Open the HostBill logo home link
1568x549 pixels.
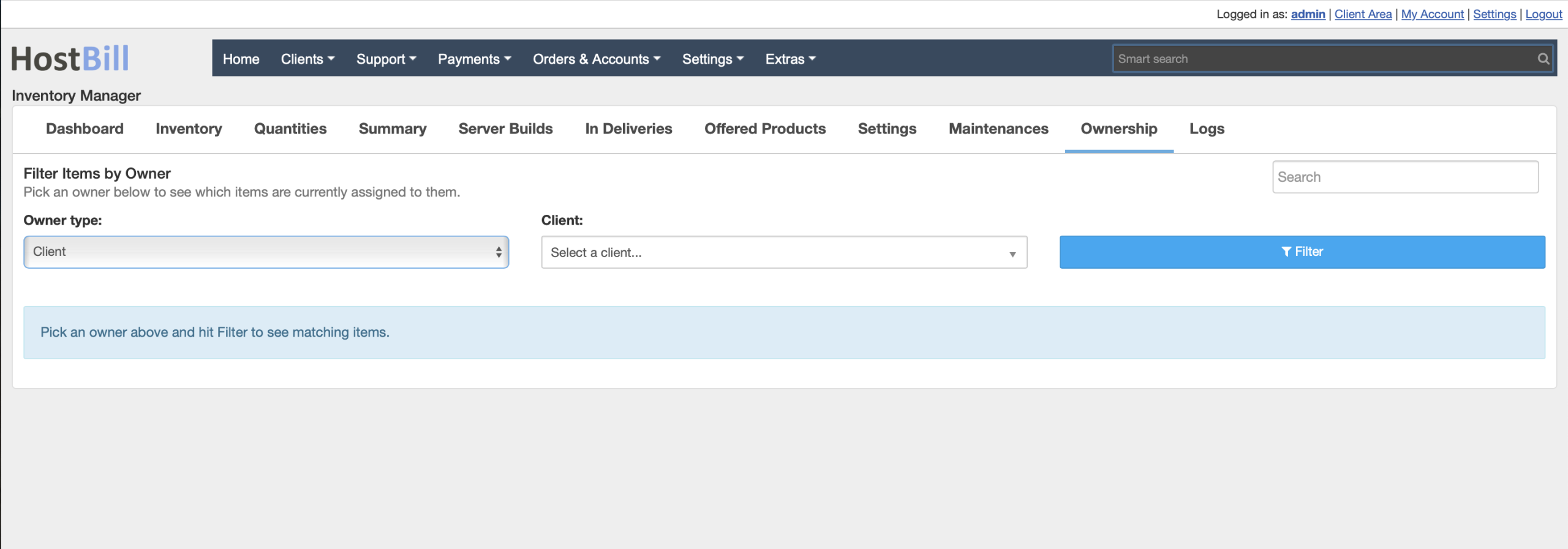tap(70, 59)
